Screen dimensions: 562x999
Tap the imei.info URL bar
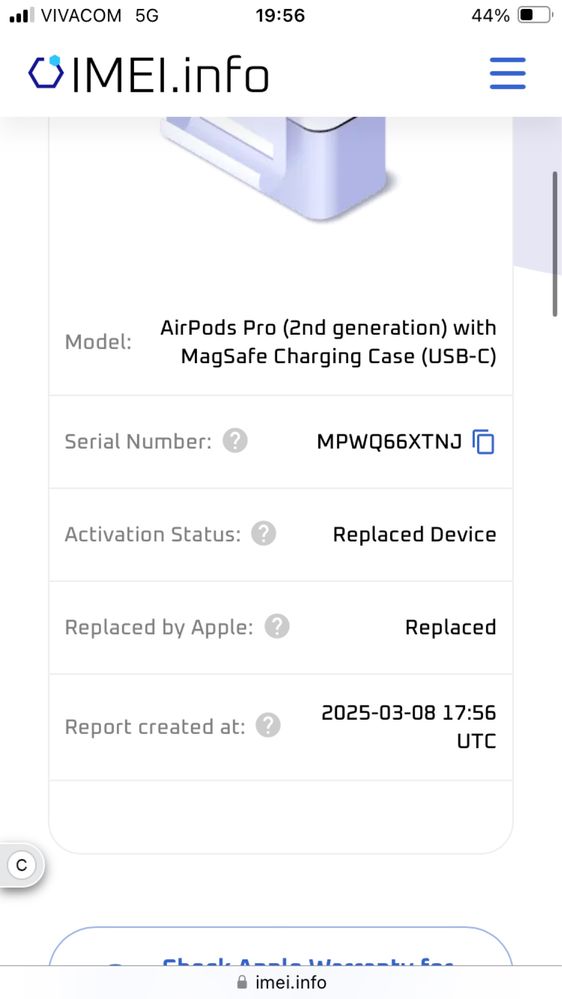pos(281,982)
